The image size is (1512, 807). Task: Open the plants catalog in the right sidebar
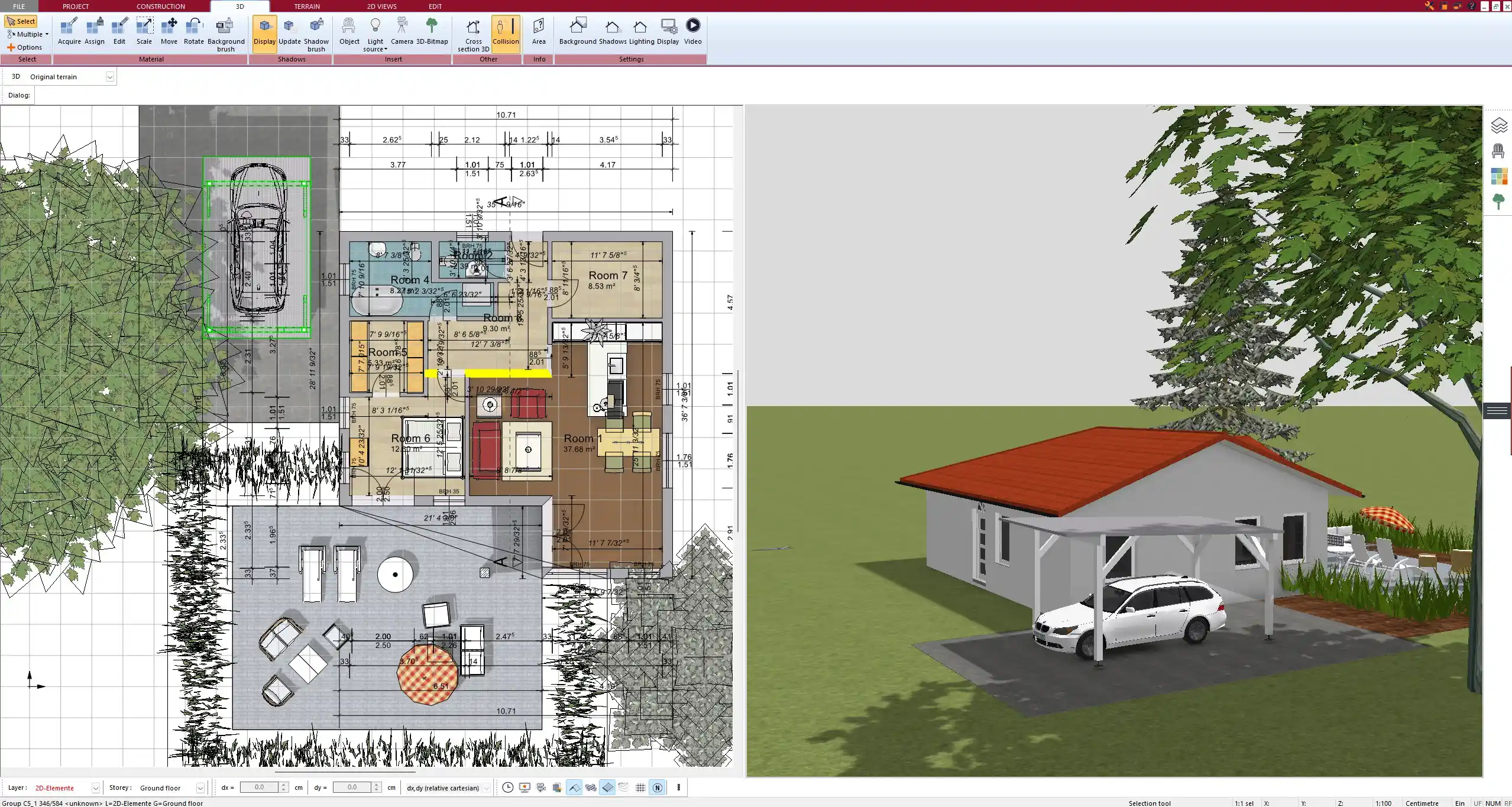click(x=1500, y=200)
